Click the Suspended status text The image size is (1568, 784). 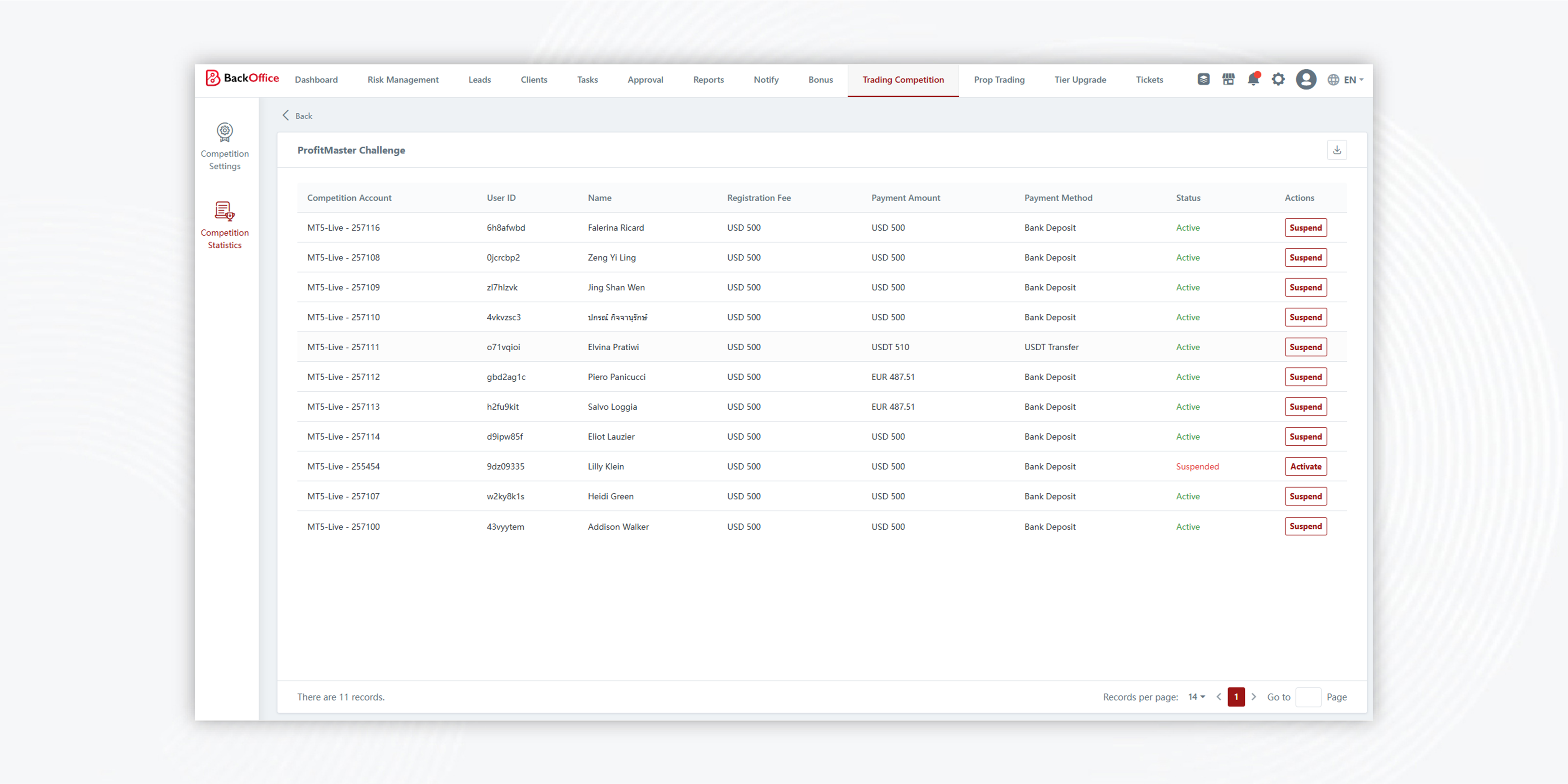pos(1197,466)
